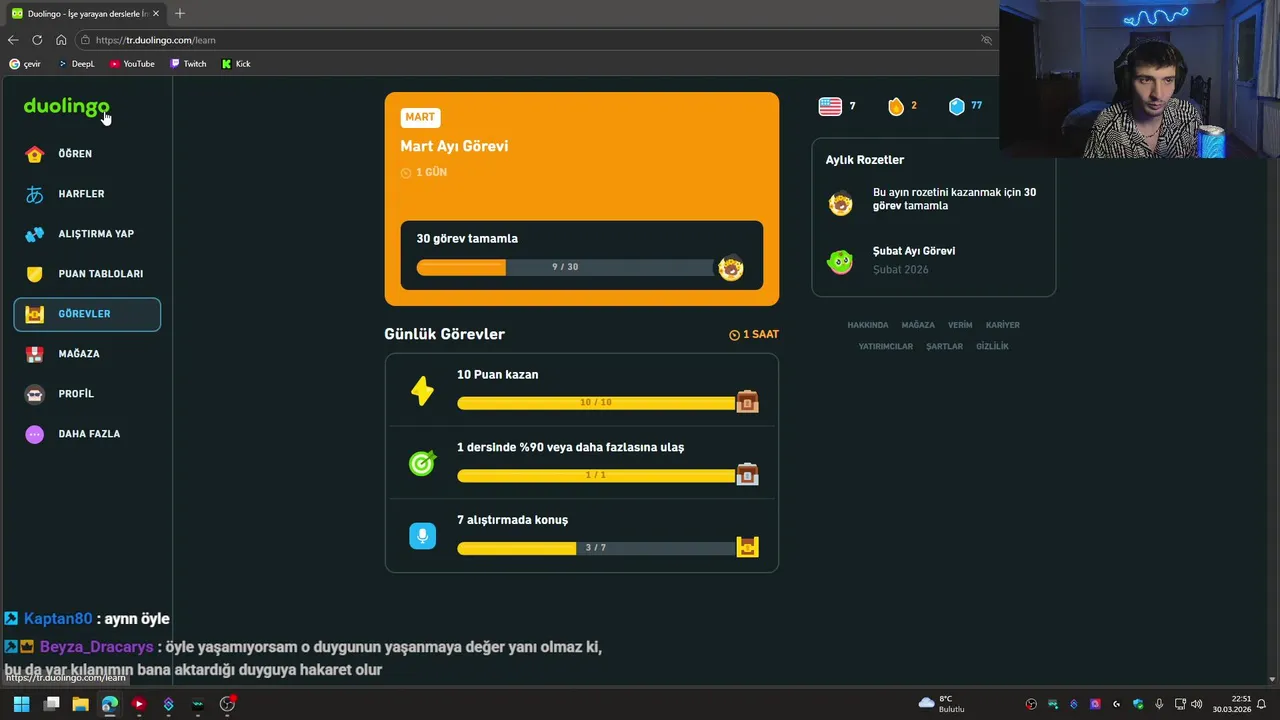
Task: Open the Windows Start menu
Action: (x=21, y=704)
